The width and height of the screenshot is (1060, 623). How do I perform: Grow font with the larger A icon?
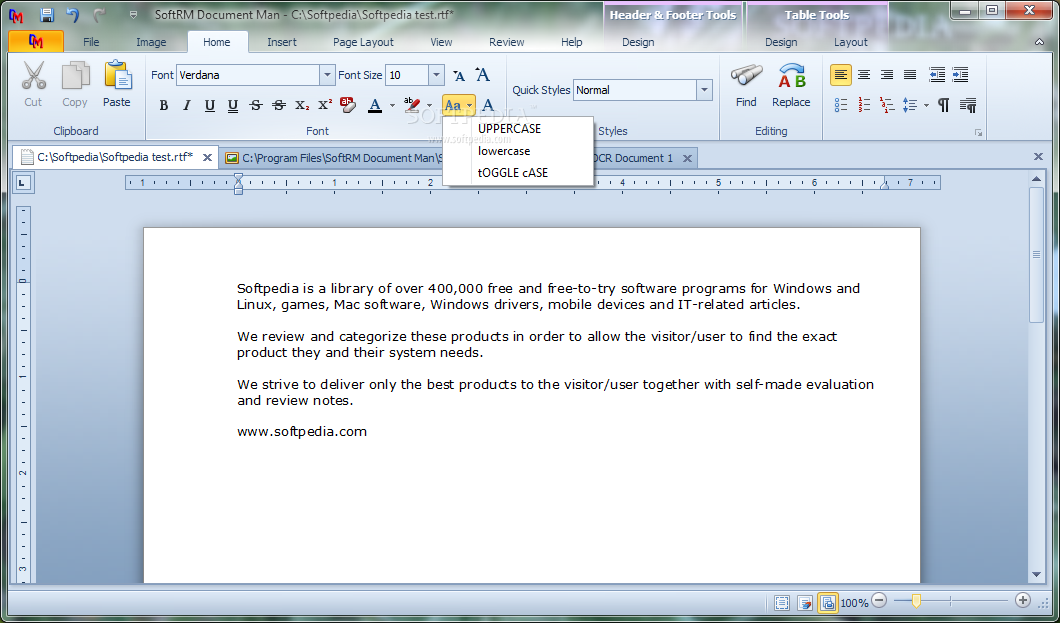pos(482,74)
